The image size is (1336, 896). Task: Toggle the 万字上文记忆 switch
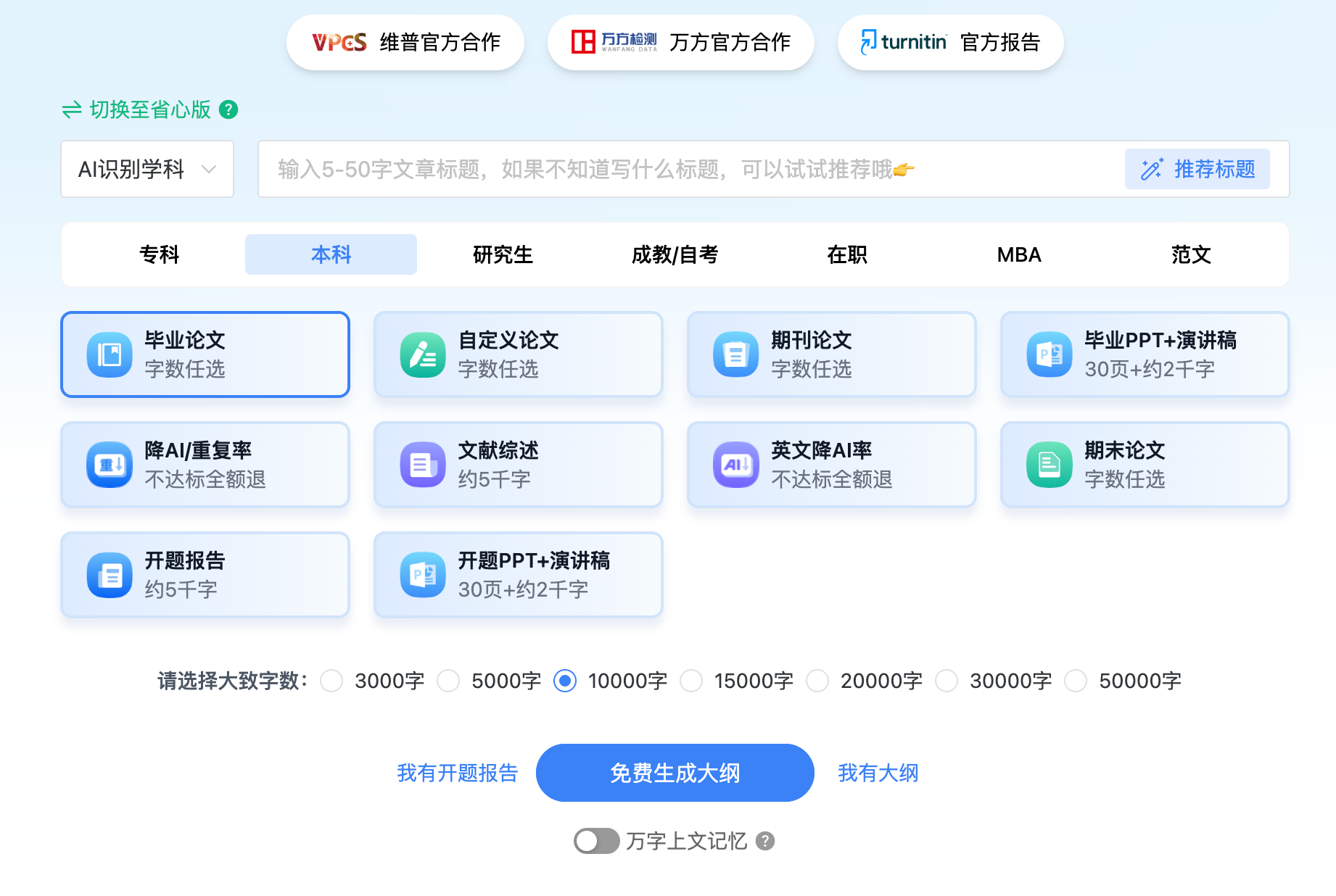coord(596,841)
